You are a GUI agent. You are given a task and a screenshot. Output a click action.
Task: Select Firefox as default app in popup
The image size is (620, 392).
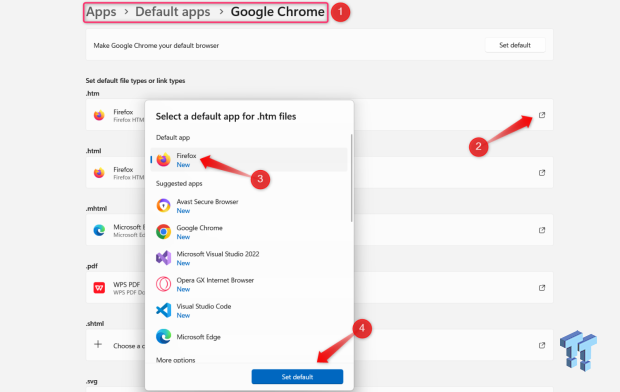249,160
